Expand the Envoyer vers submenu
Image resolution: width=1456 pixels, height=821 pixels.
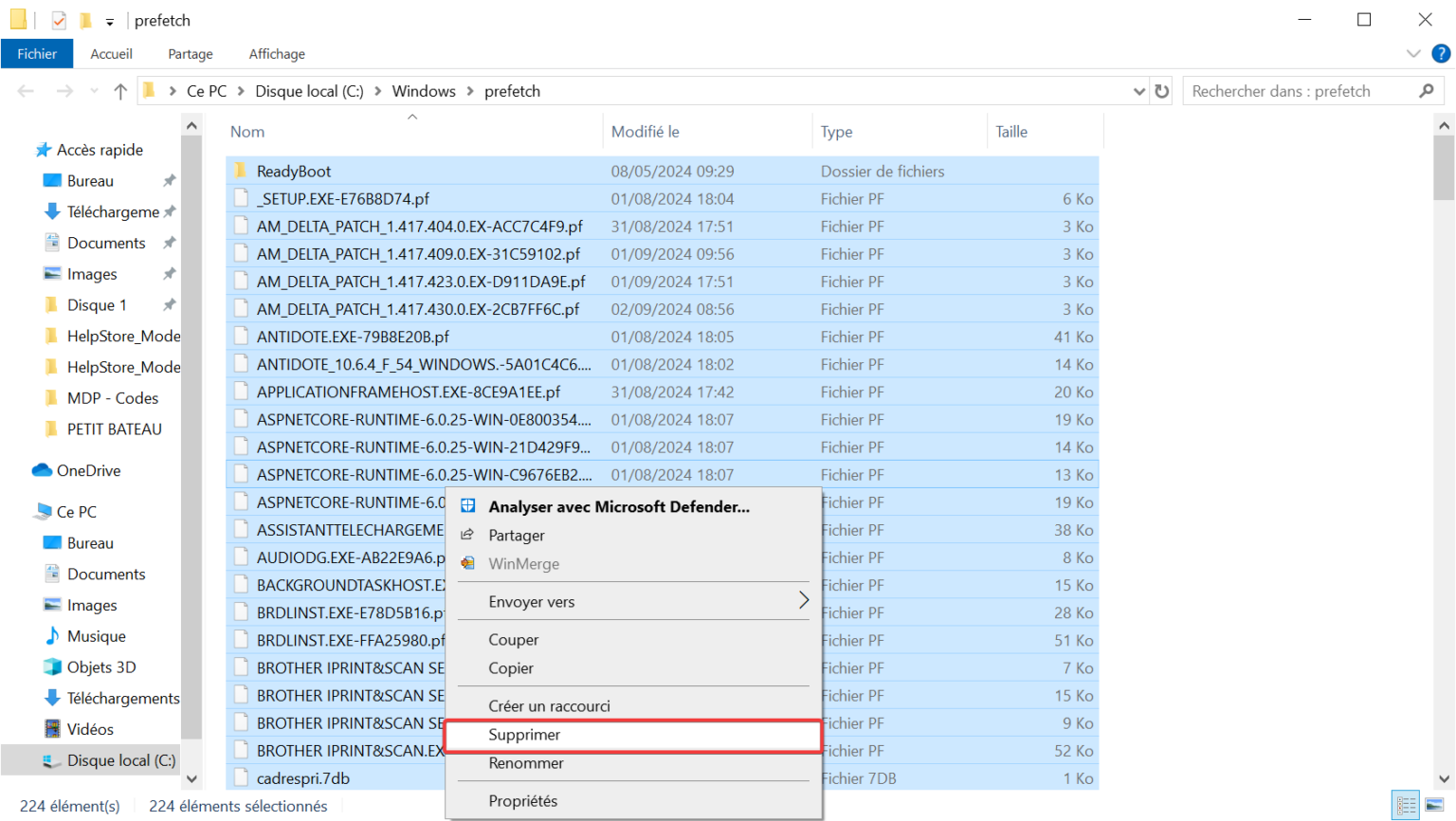(x=804, y=601)
